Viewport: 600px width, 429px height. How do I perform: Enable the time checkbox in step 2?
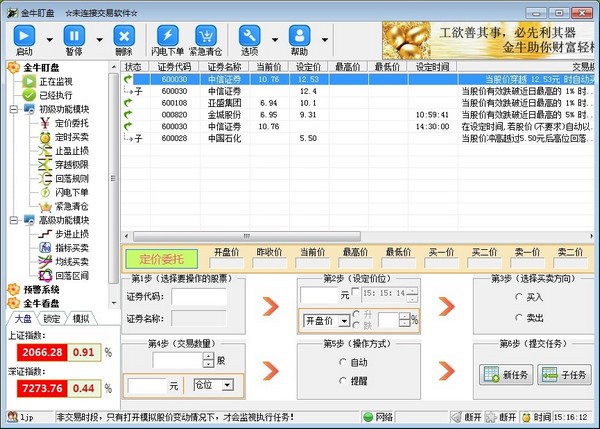pos(354,292)
